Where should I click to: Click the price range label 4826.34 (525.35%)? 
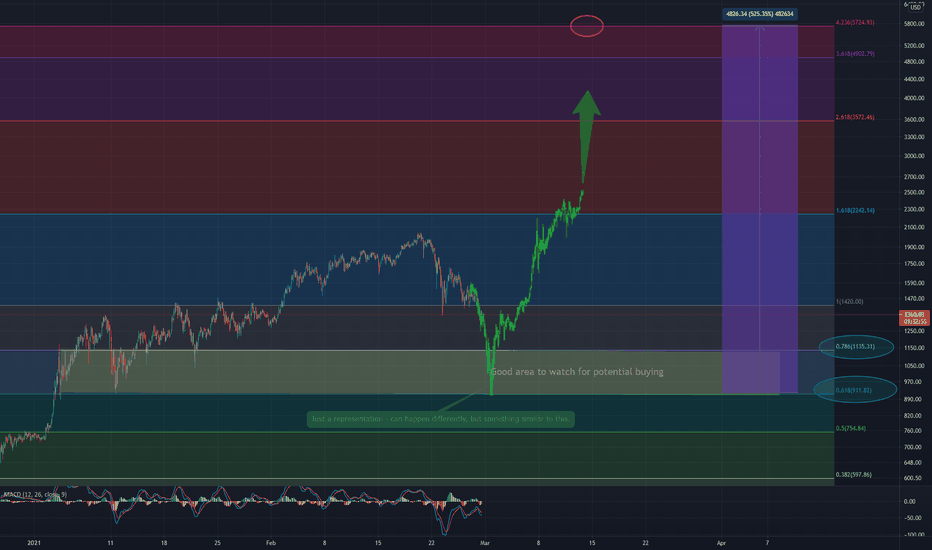click(x=760, y=14)
